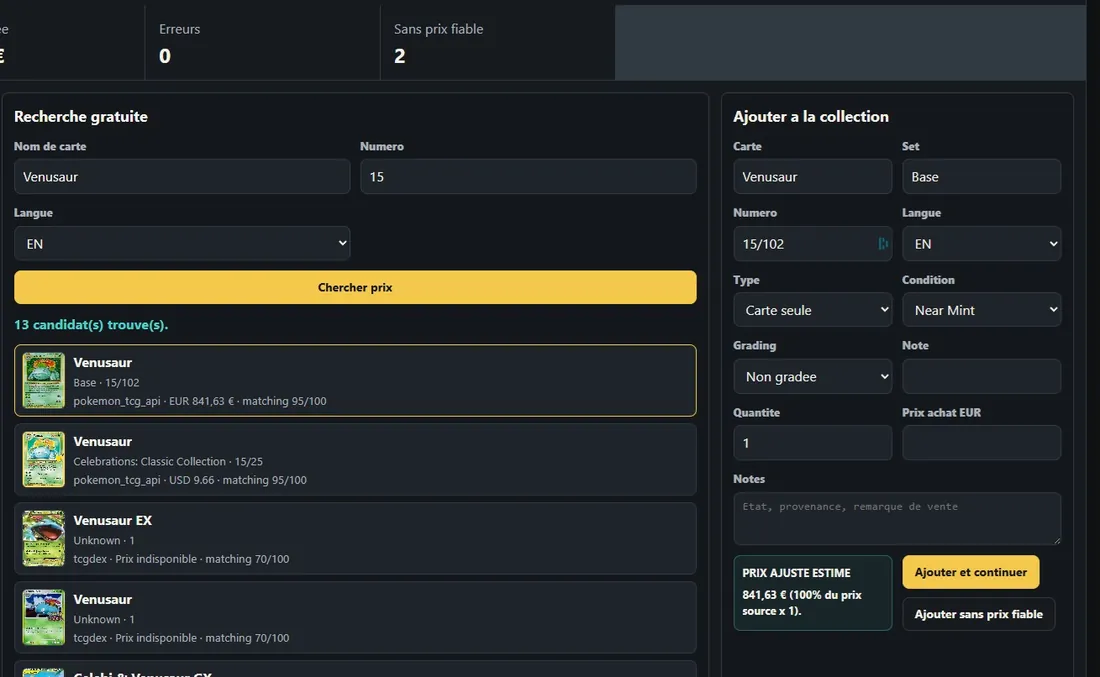Click the Recherche gratuite heading
The height and width of the screenshot is (677, 1100).
tap(81, 116)
